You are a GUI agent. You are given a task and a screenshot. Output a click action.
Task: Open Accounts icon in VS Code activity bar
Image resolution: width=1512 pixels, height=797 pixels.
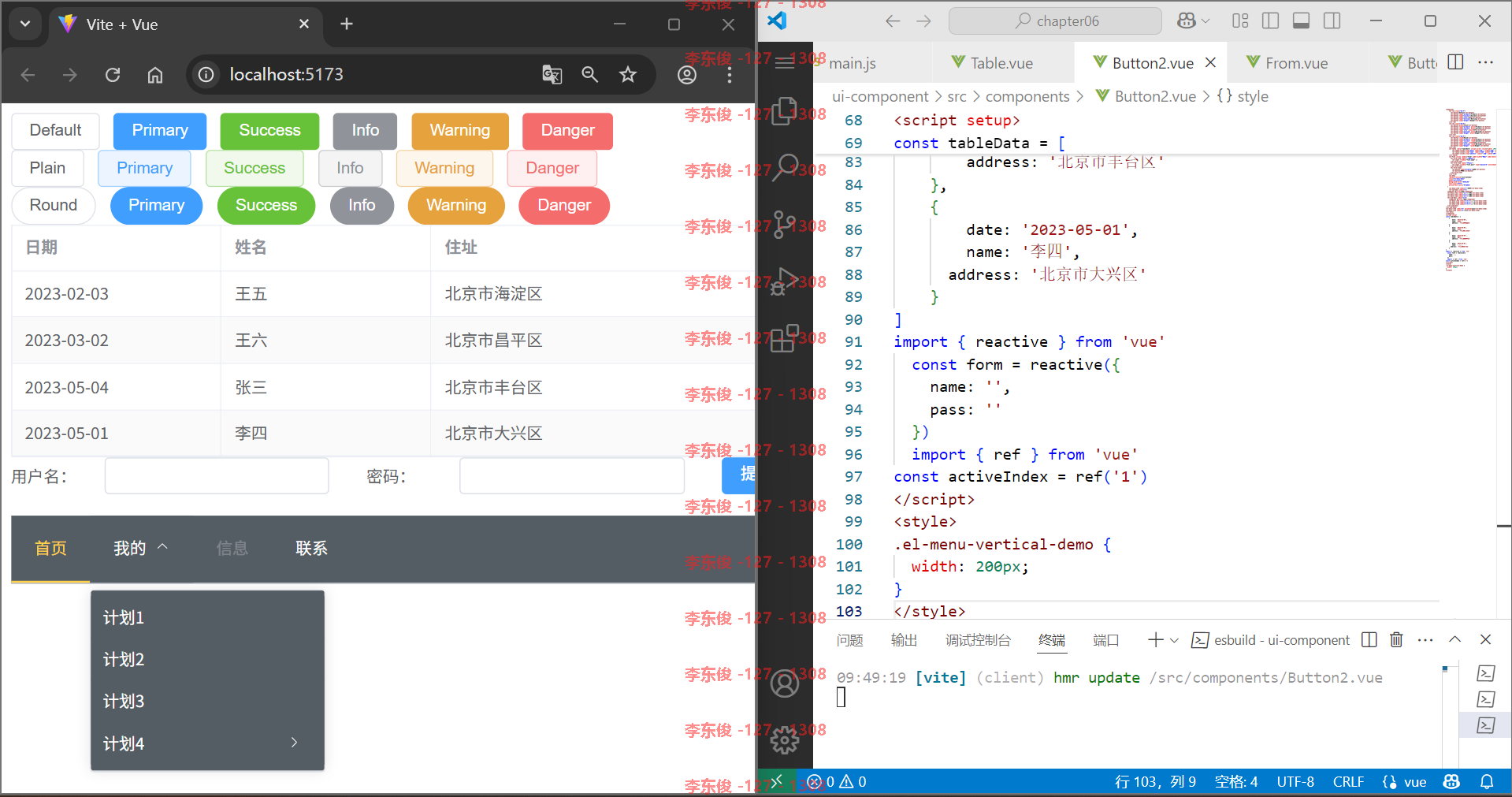point(784,683)
